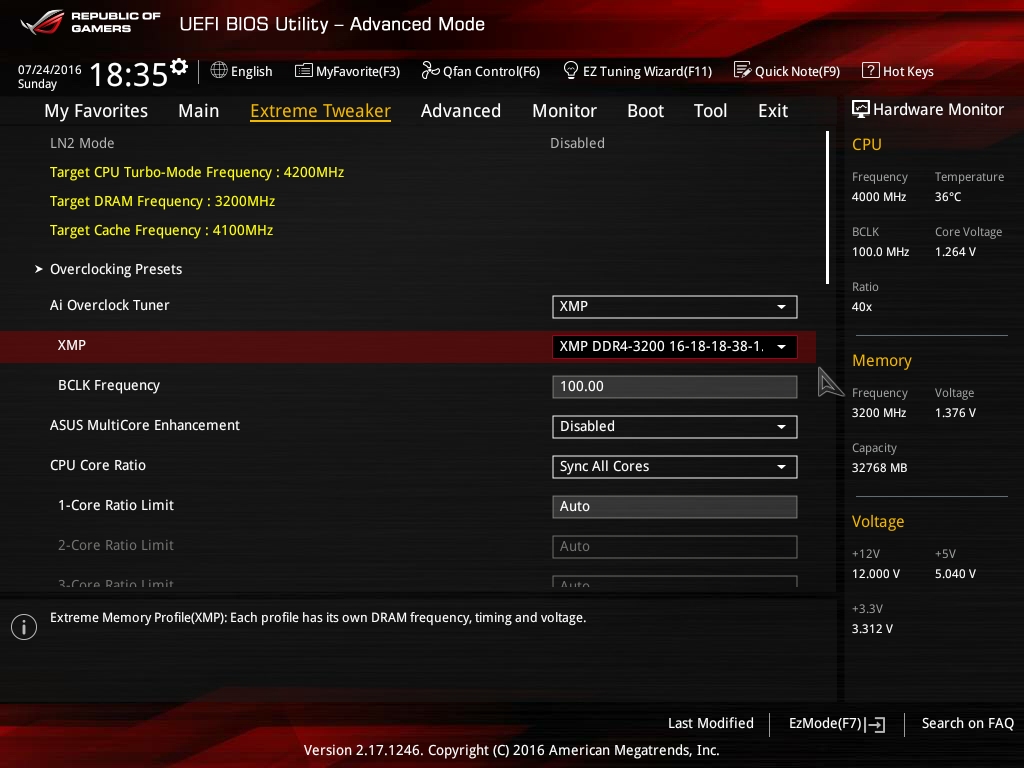Click Target CPU Turbo-Mode Frequency text
The height and width of the screenshot is (768, 1024).
[x=197, y=172]
